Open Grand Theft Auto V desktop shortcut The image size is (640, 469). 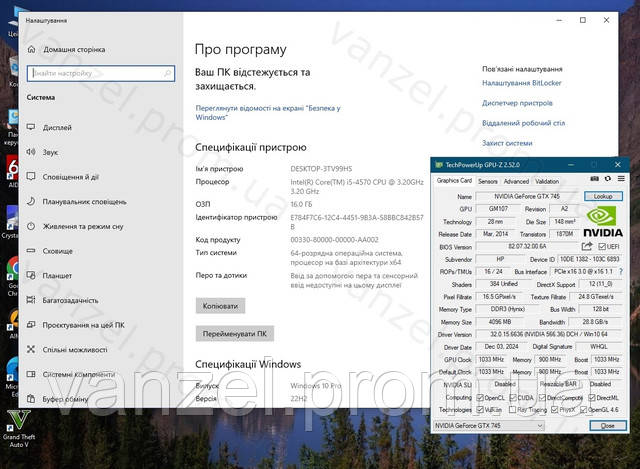14,418
